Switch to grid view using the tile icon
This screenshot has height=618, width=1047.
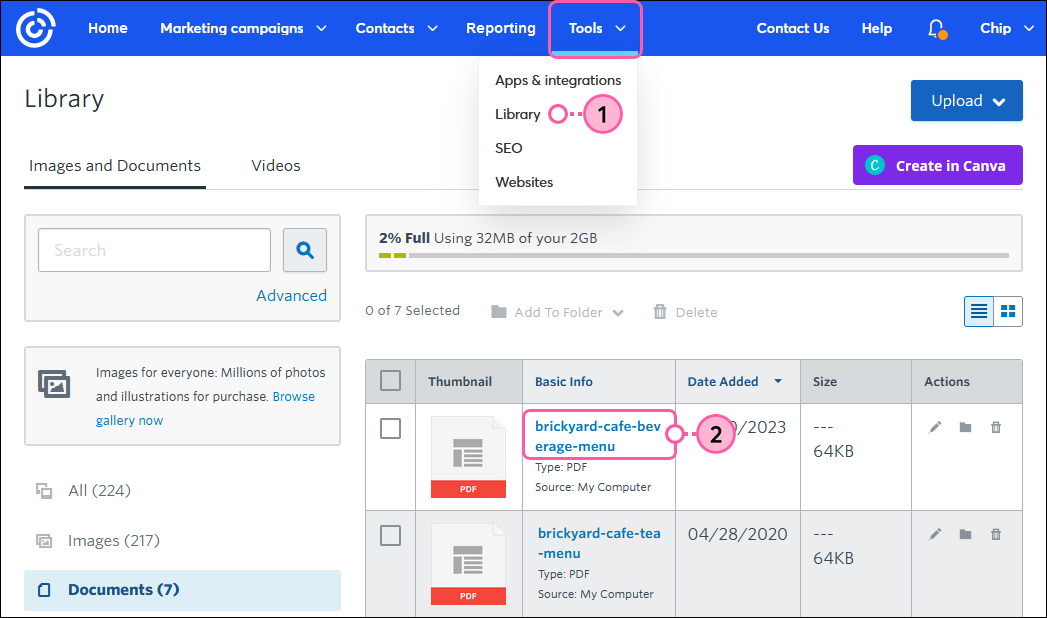(x=1007, y=311)
